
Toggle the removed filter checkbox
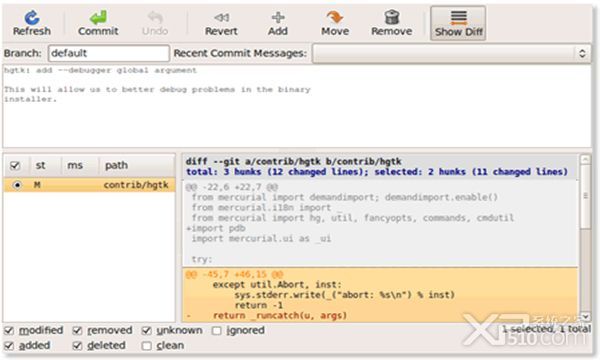[x=78, y=330]
